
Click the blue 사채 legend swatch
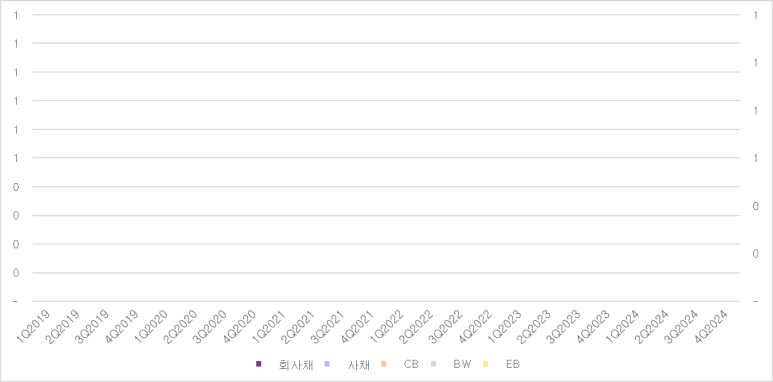point(327,364)
